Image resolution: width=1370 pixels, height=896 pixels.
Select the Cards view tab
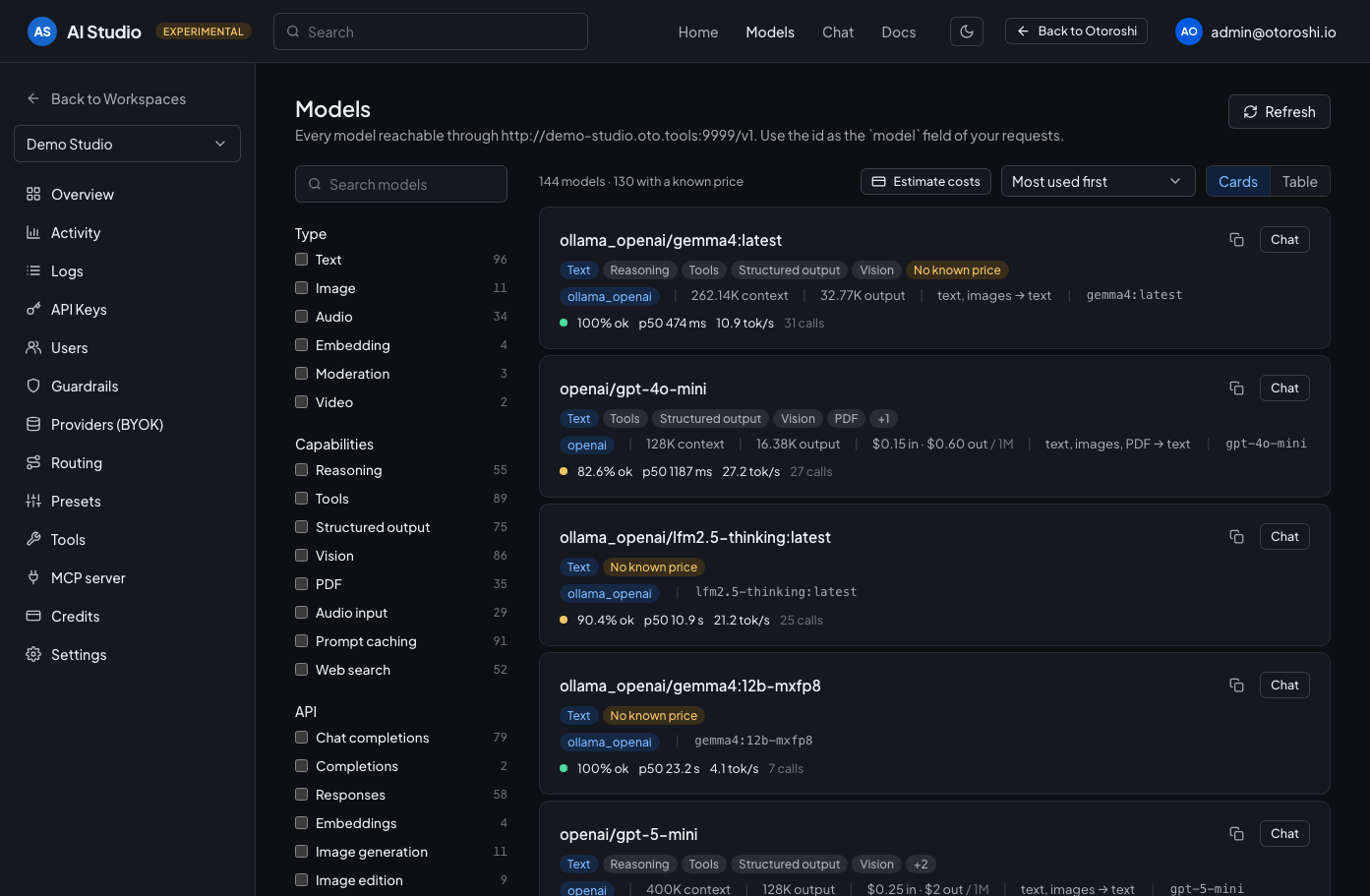coord(1238,181)
